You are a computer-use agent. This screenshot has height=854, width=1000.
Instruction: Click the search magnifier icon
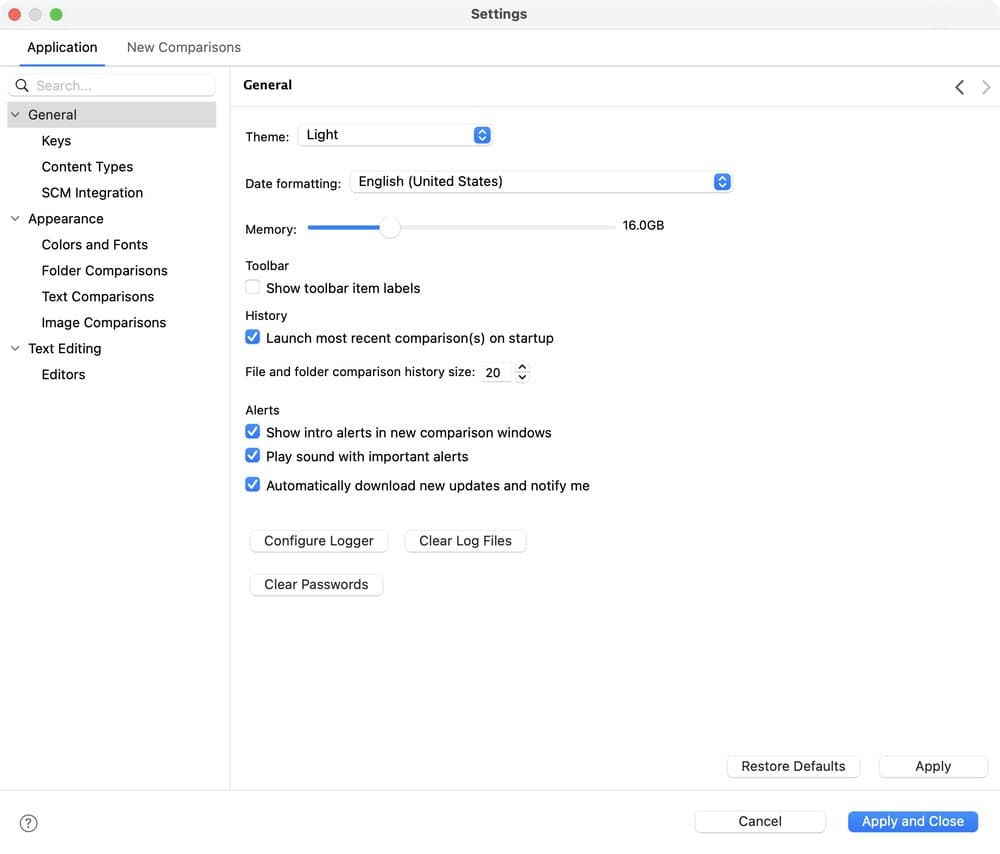coord(22,85)
